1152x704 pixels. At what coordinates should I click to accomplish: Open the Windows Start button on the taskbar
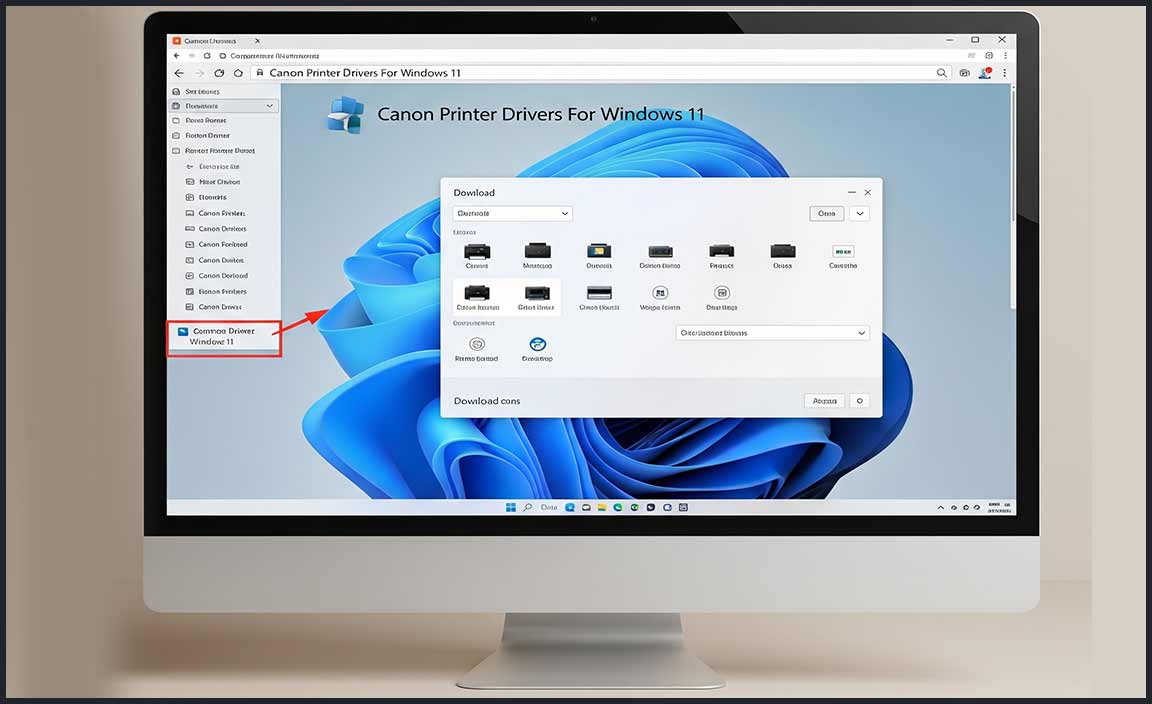(x=511, y=507)
